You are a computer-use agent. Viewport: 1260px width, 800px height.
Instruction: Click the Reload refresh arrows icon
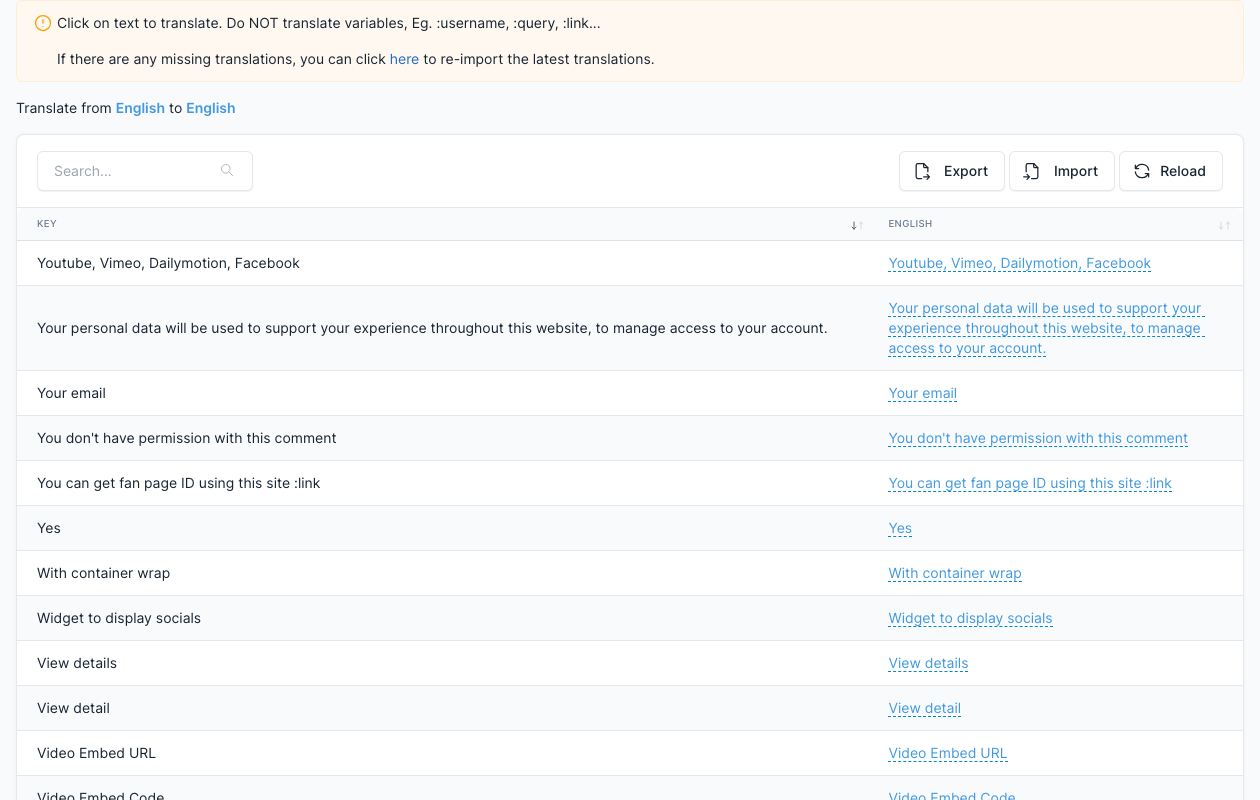tap(1142, 171)
